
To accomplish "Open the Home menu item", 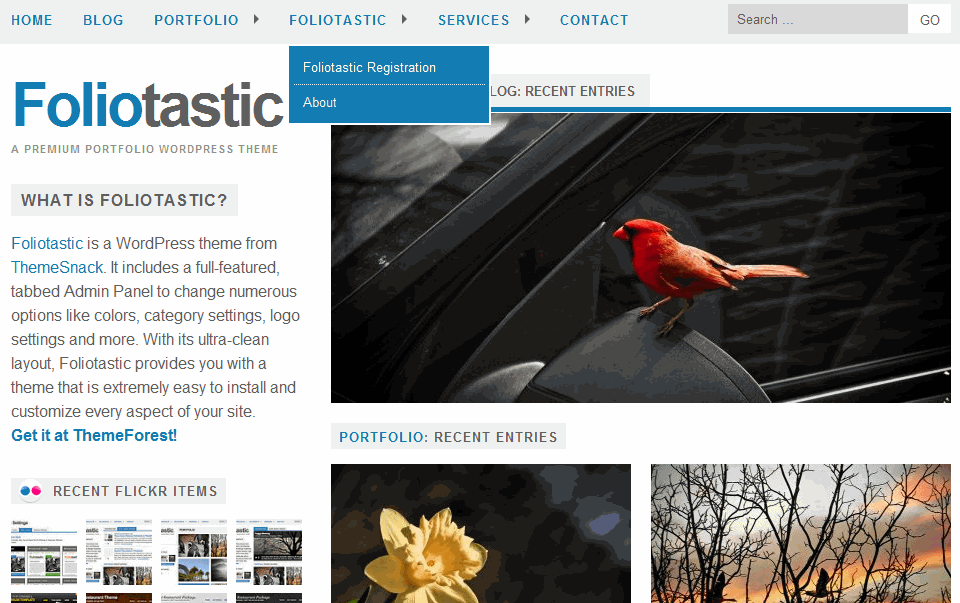I will click(x=32, y=20).
